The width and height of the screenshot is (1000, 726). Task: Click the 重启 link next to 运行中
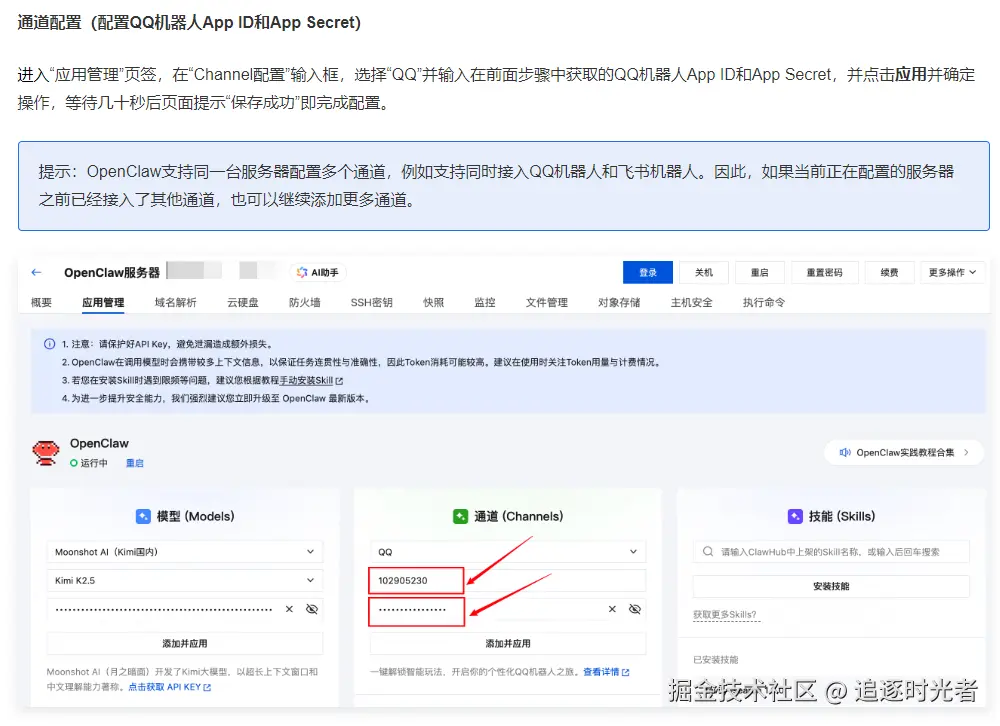[x=135, y=463]
